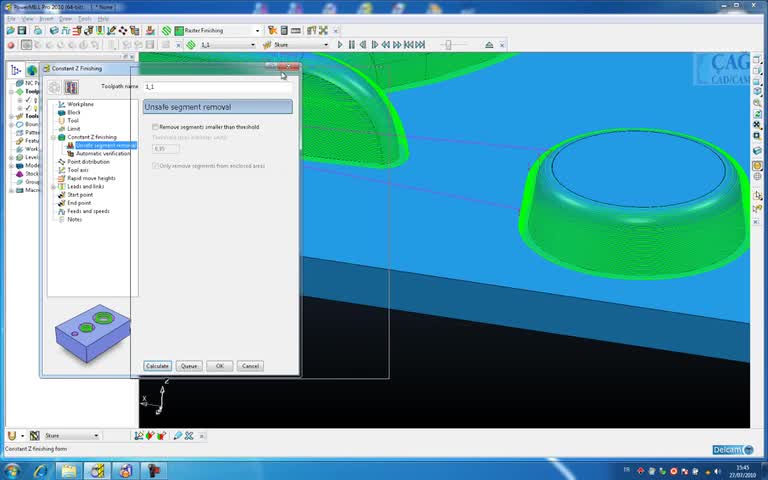Open Internet Explorer from taskbar
Image resolution: width=768 pixels, height=480 pixels.
coord(40,471)
